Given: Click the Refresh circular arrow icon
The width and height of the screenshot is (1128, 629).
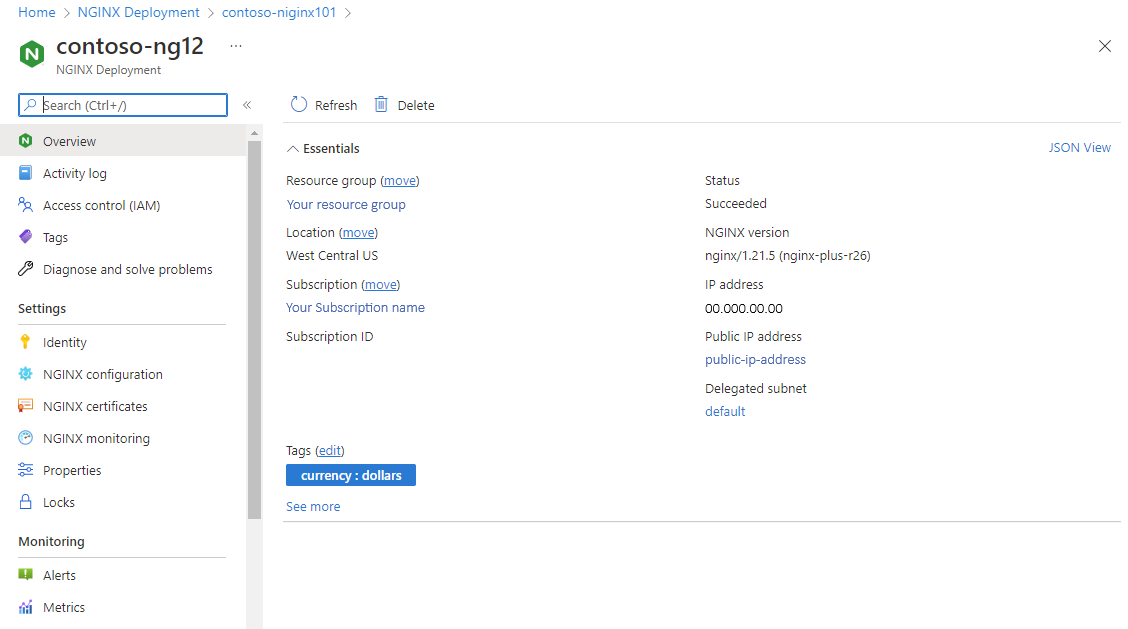Looking at the screenshot, I should coord(299,105).
